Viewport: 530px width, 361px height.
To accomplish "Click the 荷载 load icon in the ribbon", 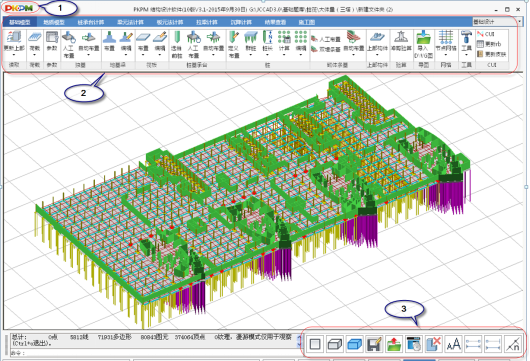I will pos(34,37).
